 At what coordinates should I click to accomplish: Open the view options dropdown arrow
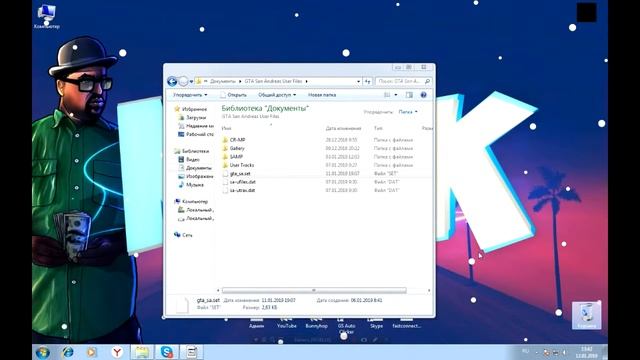pos(396,95)
